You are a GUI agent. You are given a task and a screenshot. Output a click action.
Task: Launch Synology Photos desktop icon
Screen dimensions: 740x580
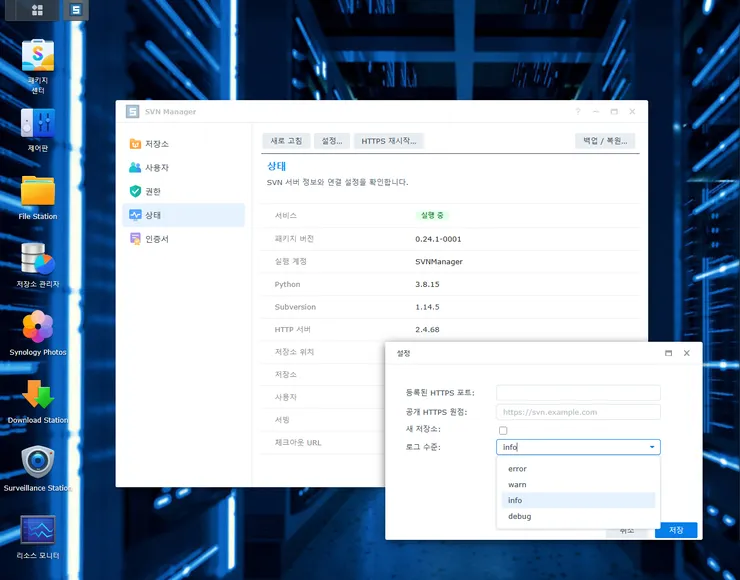pyautogui.click(x=38, y=327)
